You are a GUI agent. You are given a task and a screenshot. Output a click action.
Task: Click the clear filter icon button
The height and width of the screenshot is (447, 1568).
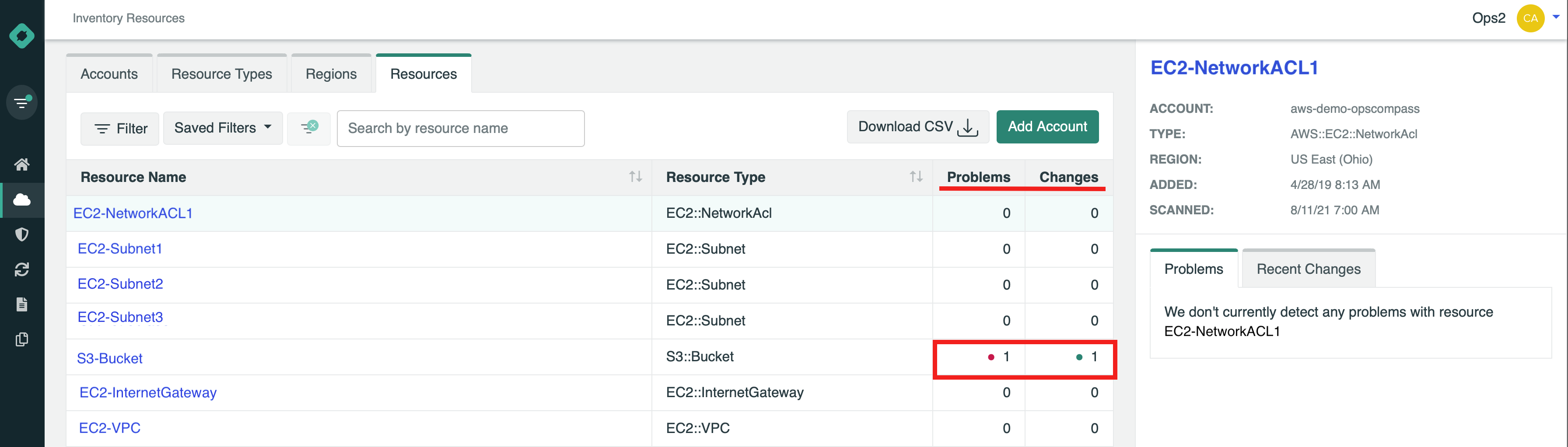[x=309, y=128]
